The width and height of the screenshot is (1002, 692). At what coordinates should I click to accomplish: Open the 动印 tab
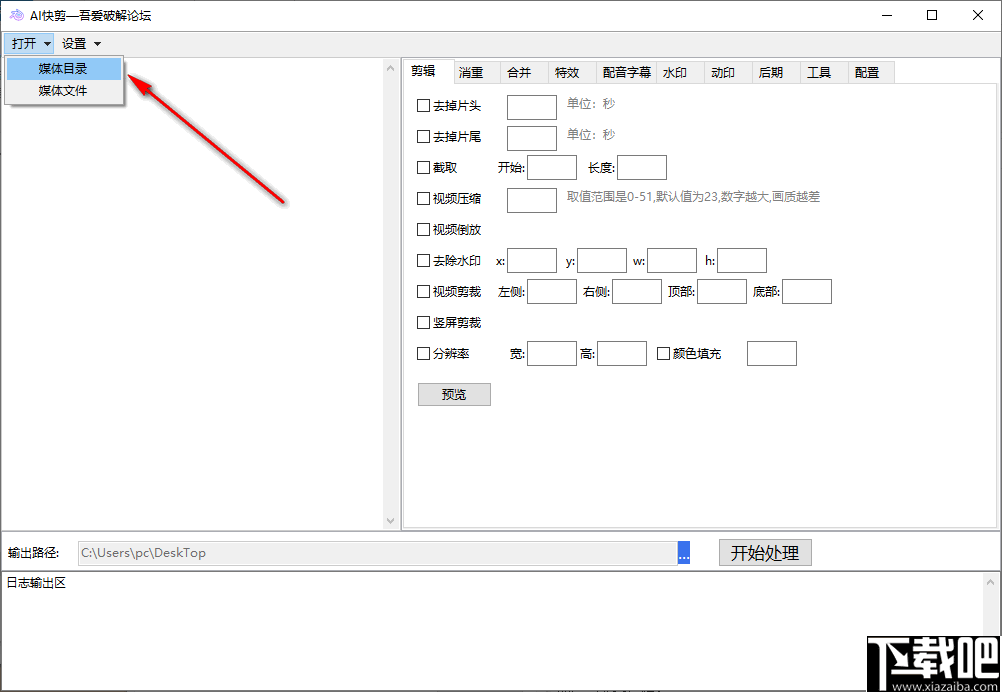(728, 73)
